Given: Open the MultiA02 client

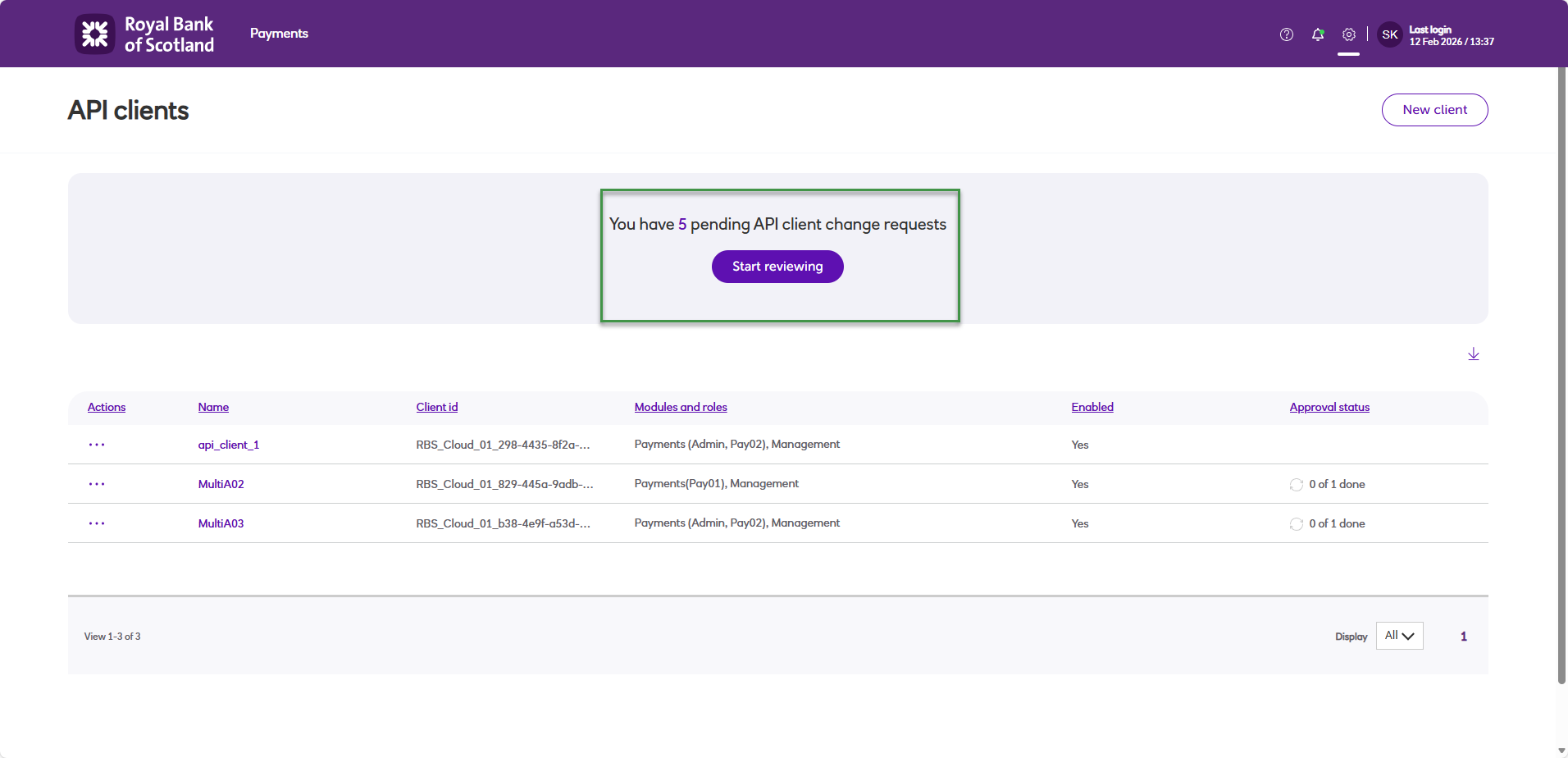Looking at the screenshot, I should click(x=221, y=484).
